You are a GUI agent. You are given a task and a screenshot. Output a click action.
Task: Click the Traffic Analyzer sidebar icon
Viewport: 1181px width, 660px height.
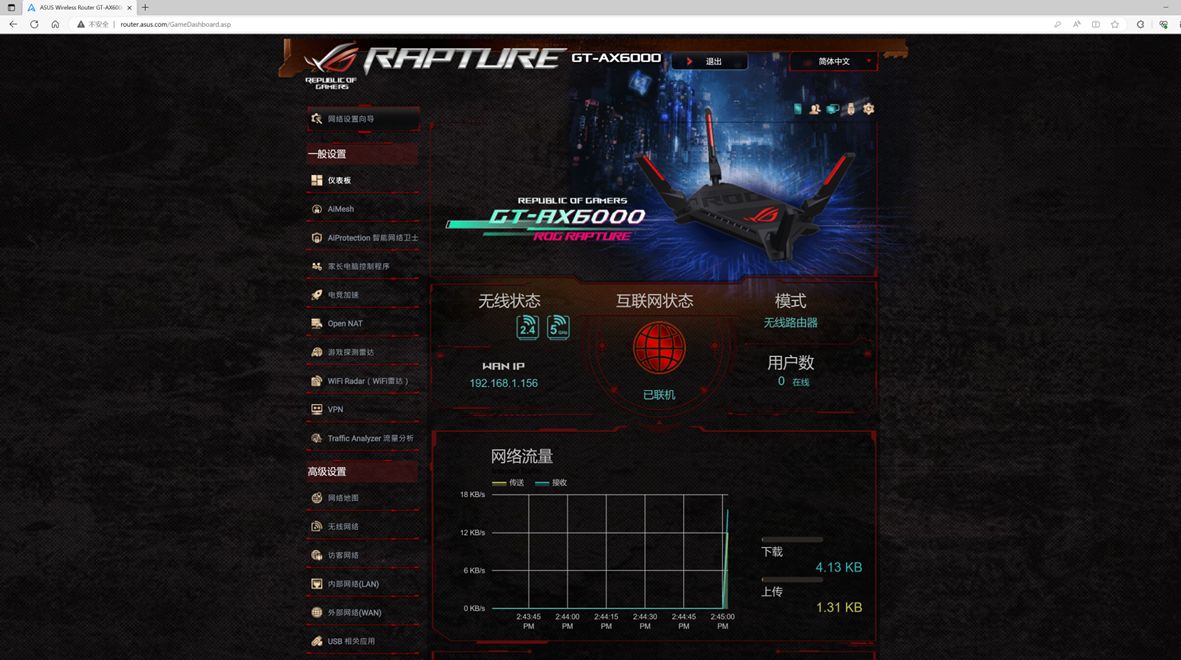tap(316, 438)
